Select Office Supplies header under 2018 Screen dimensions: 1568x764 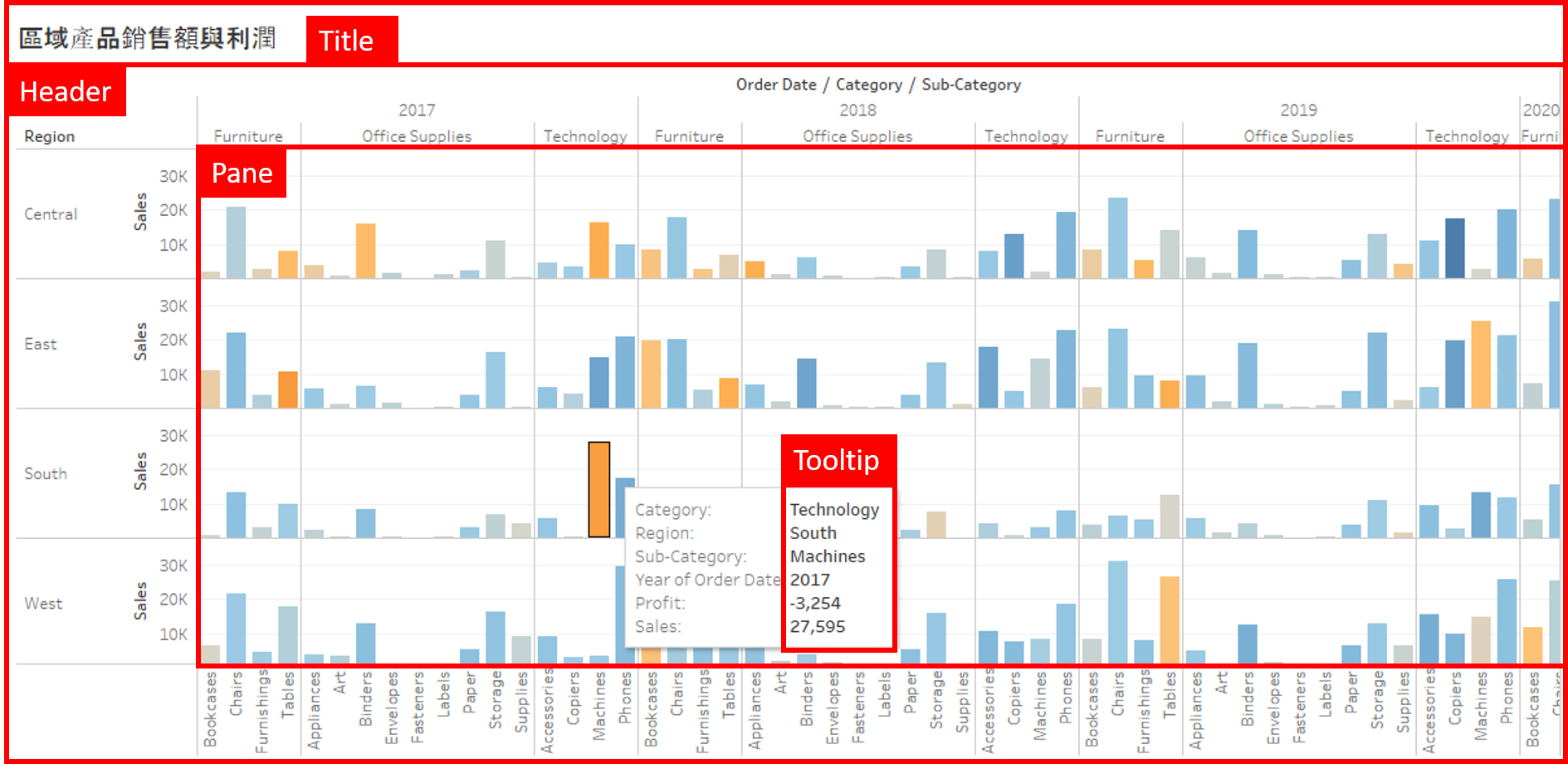[857, 136]
